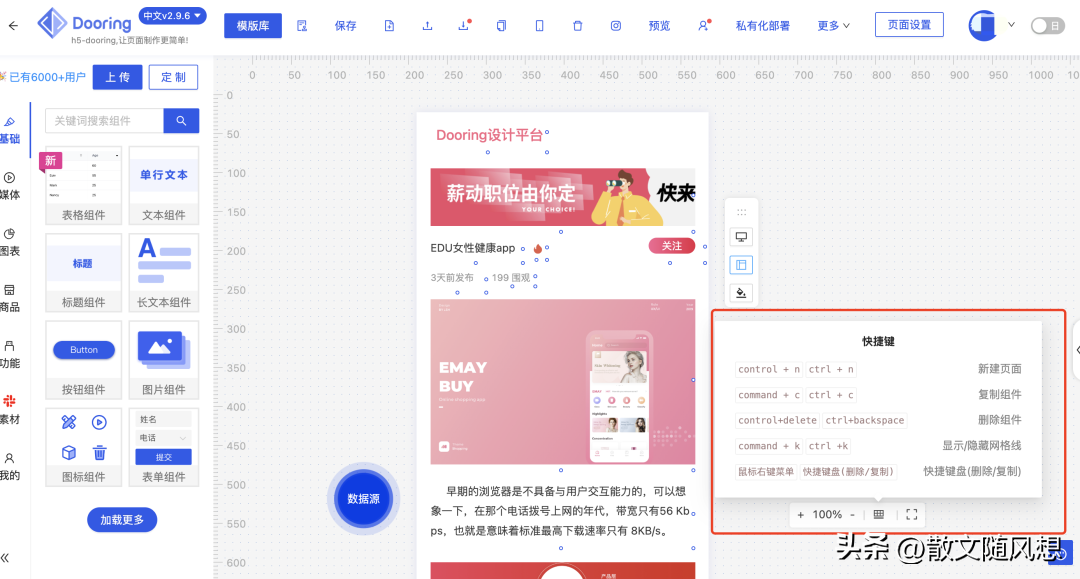Open 页面设置 page settings
The width and height of the screenshot is (1080, 579).
909,25
